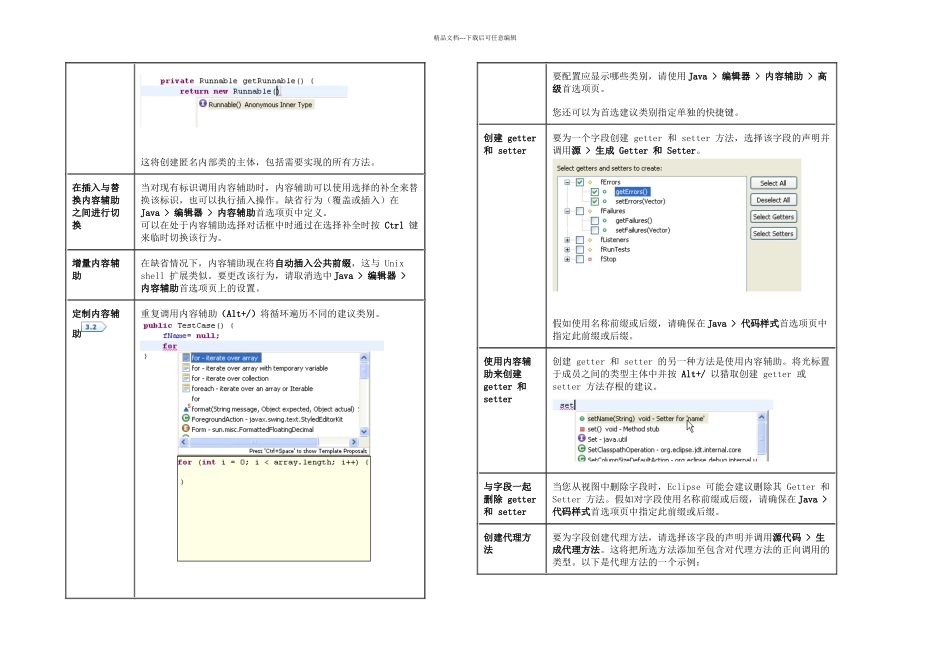
Task: Click template icon for foreach proposal
Action: coord(186,389)
